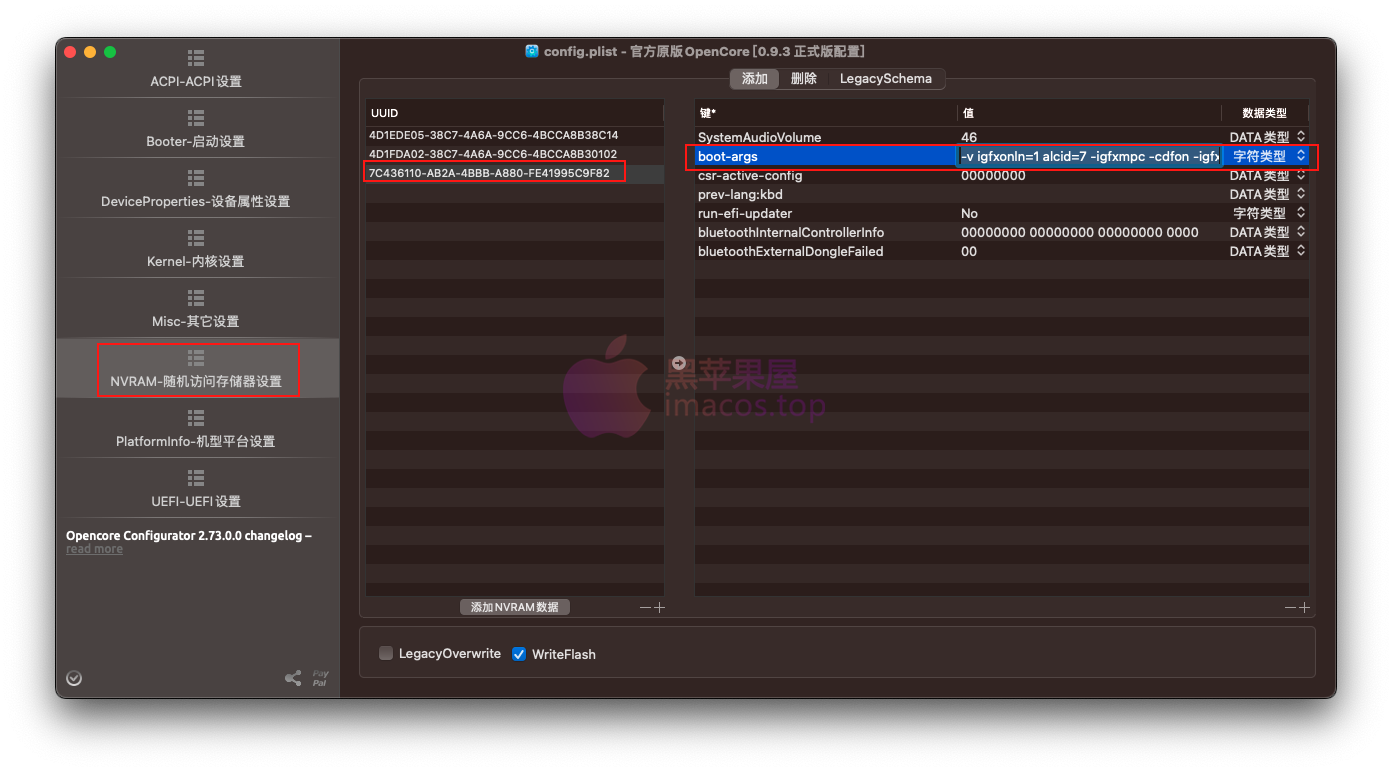Open data type dropdown for SystemAudioVolume
Screen dimensions: 1392x772
click(x=1300, y=137)
